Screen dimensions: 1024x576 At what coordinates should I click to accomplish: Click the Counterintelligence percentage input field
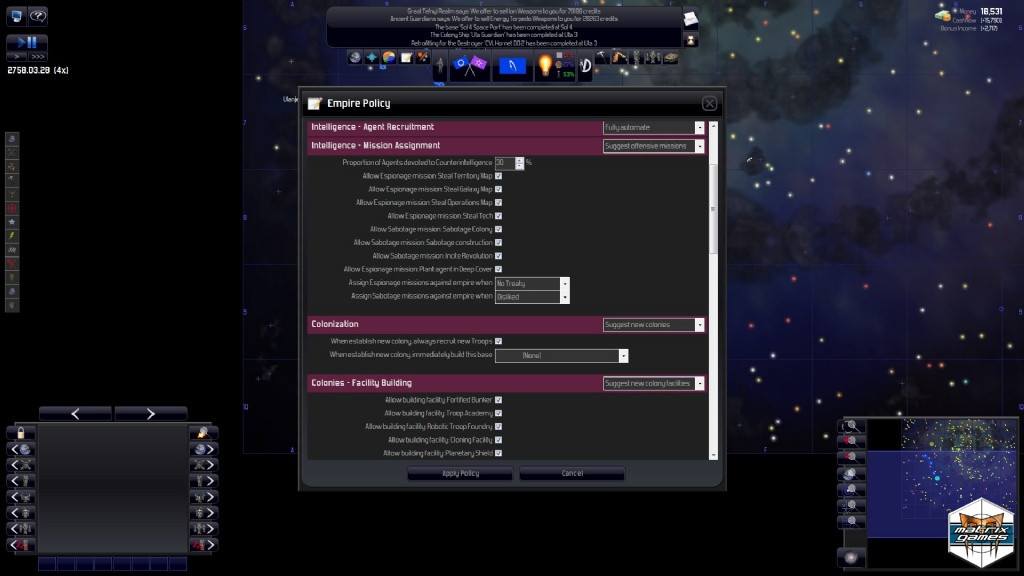[x=504, y=163]
